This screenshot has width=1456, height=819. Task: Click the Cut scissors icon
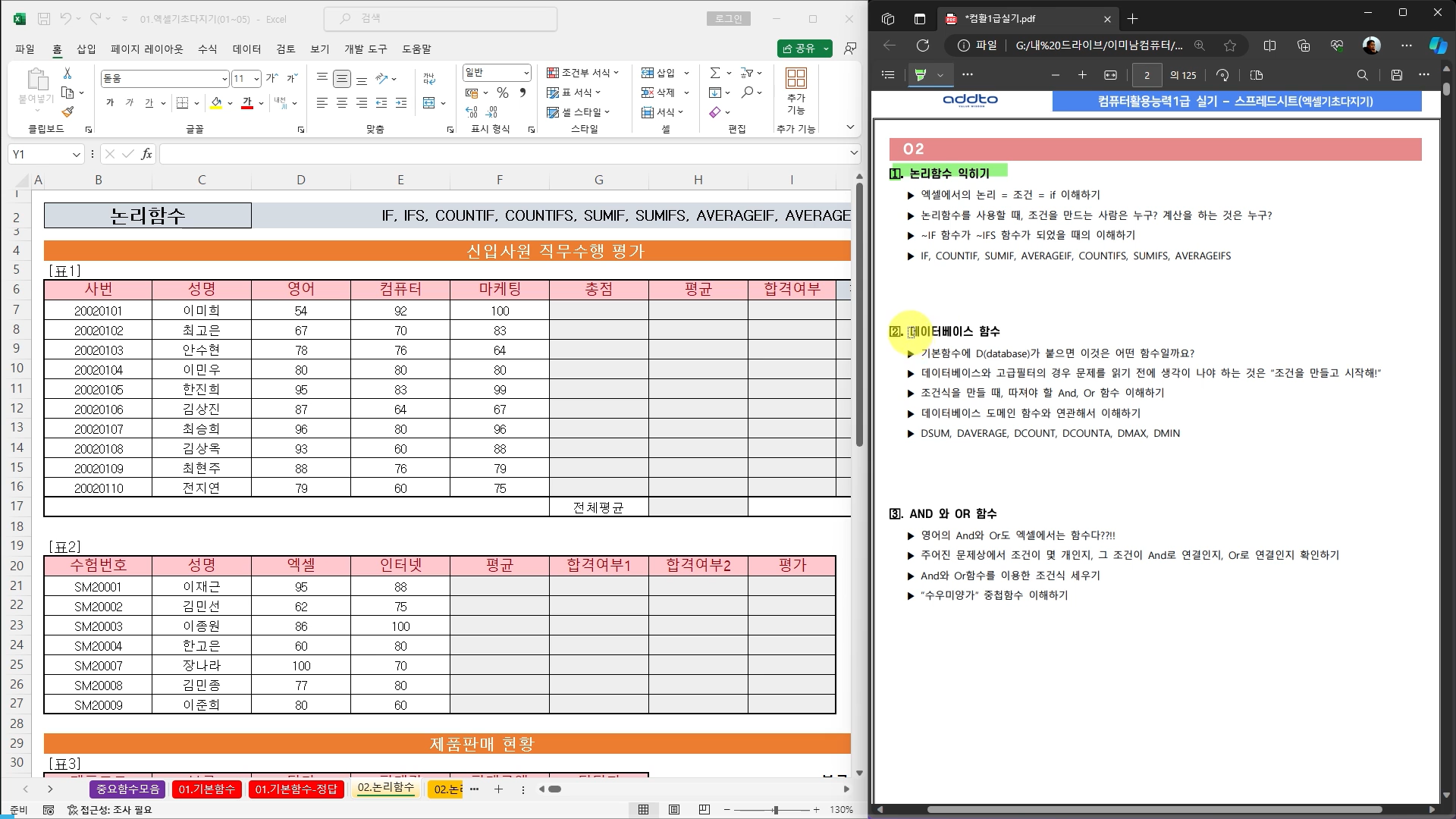click(x=67, y=73)
